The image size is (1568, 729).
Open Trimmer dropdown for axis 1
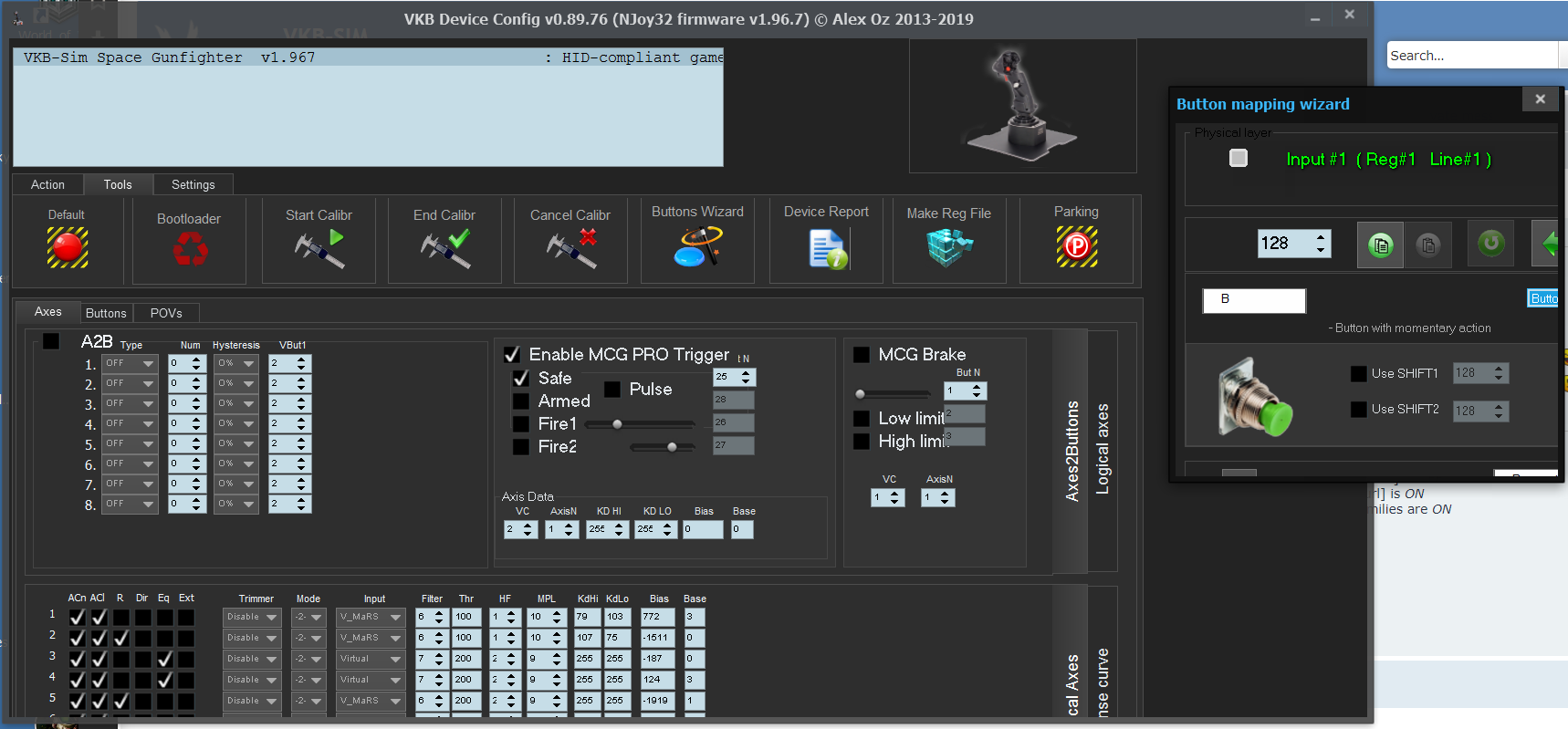point(253,617)
